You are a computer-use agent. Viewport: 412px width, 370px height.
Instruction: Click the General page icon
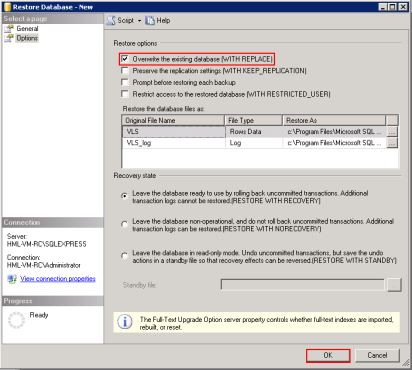click(x=9, y=29)
